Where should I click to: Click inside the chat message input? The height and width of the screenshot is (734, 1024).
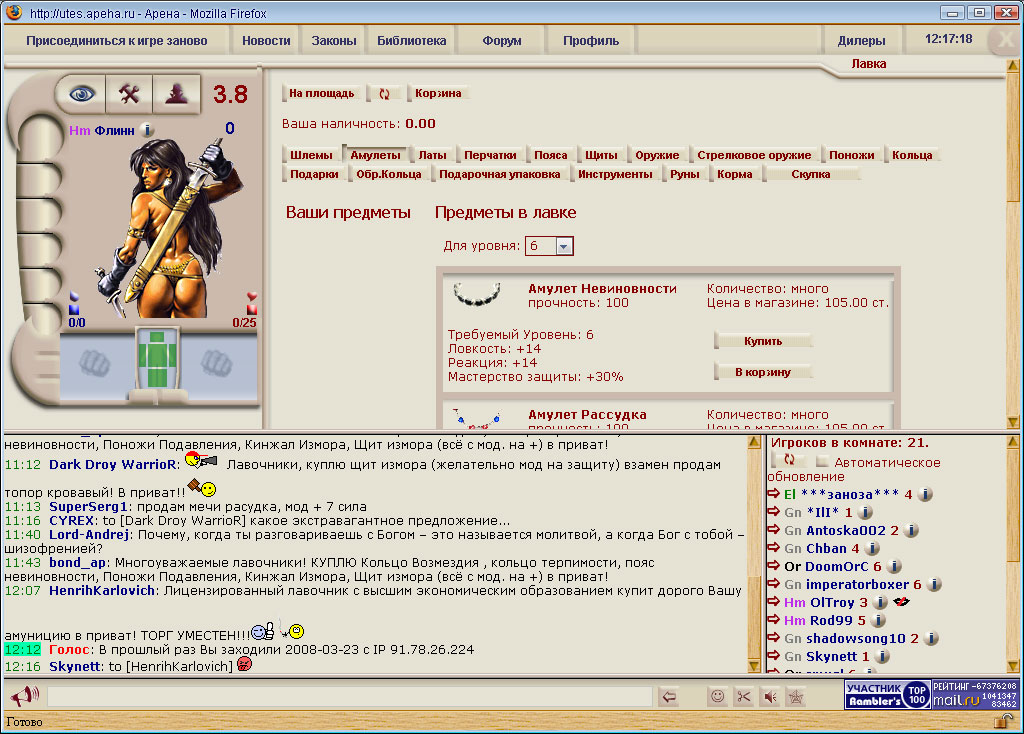tap(350, 697)
